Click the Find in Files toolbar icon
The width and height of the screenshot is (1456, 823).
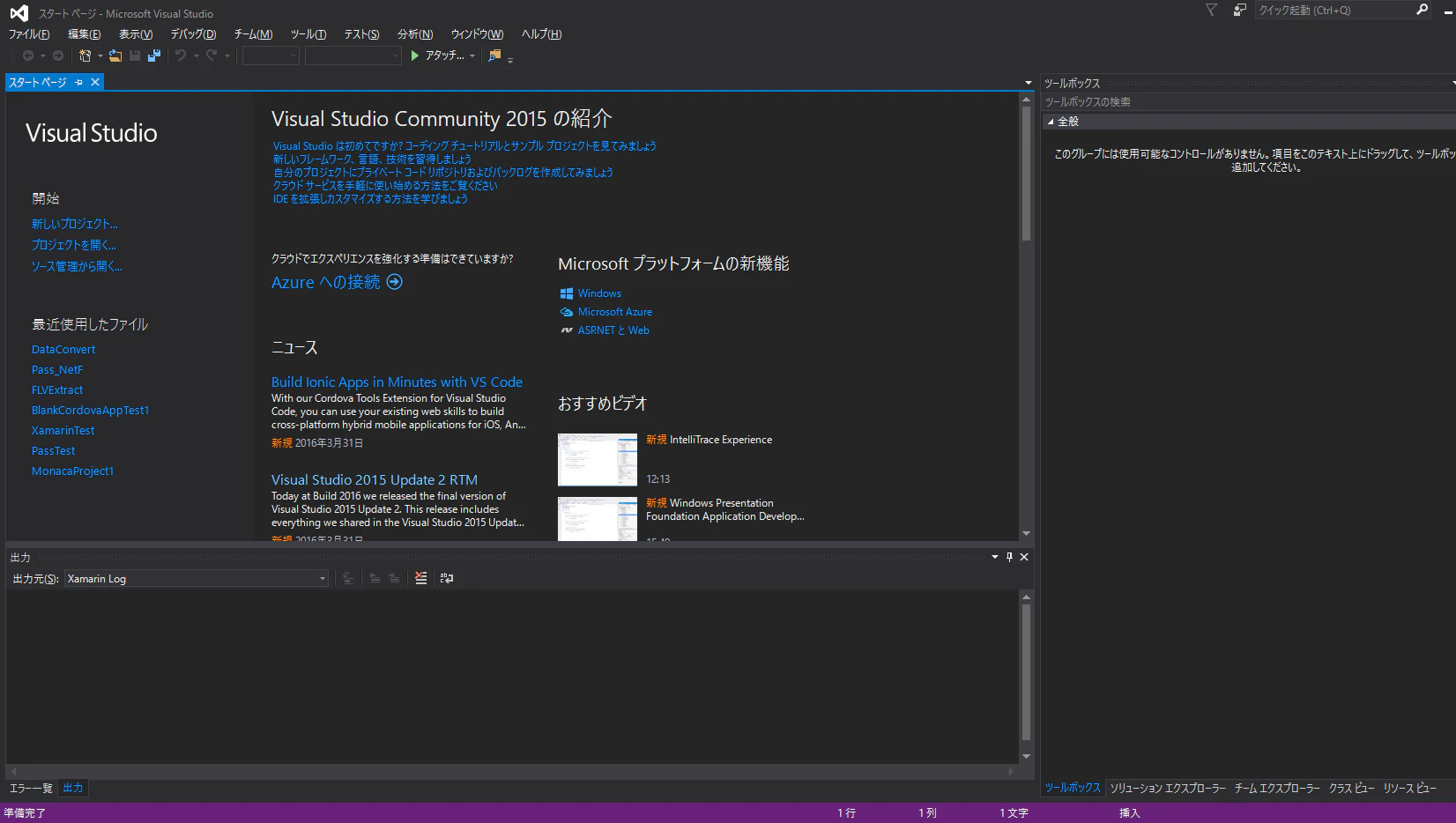494,56
